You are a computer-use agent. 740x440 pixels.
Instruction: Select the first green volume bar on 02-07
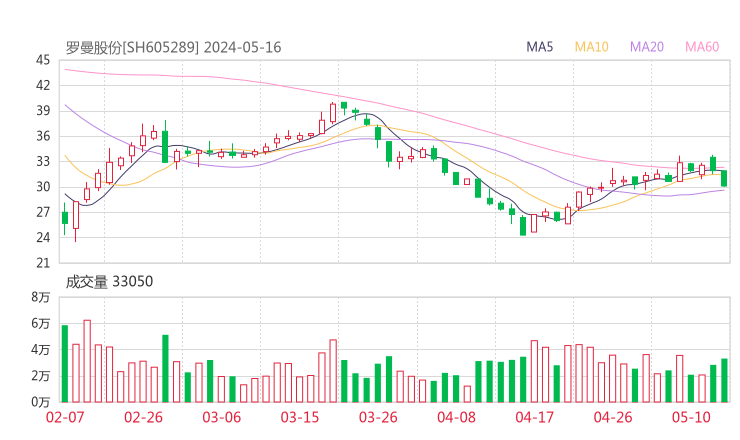click(65, 364)
